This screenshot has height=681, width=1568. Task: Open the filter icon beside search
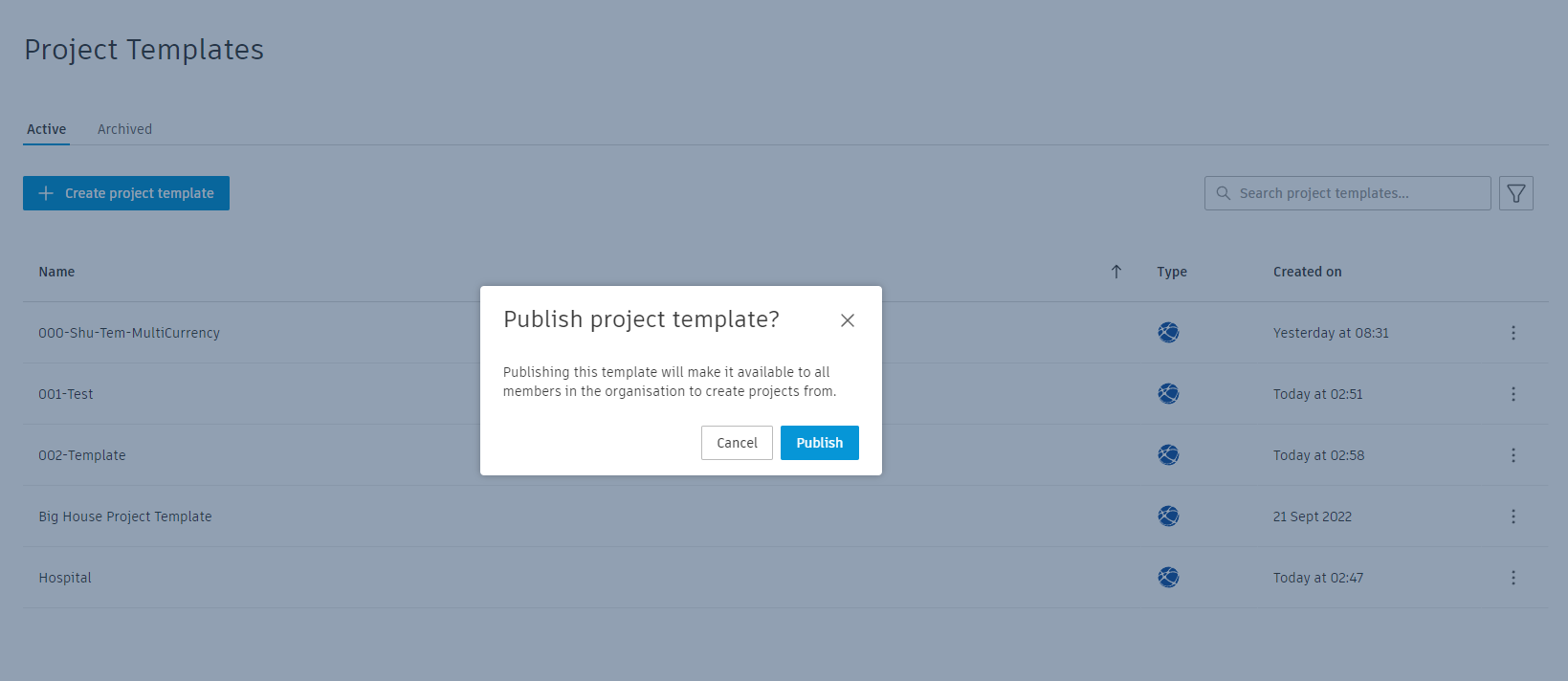[x=1515, y=193]
